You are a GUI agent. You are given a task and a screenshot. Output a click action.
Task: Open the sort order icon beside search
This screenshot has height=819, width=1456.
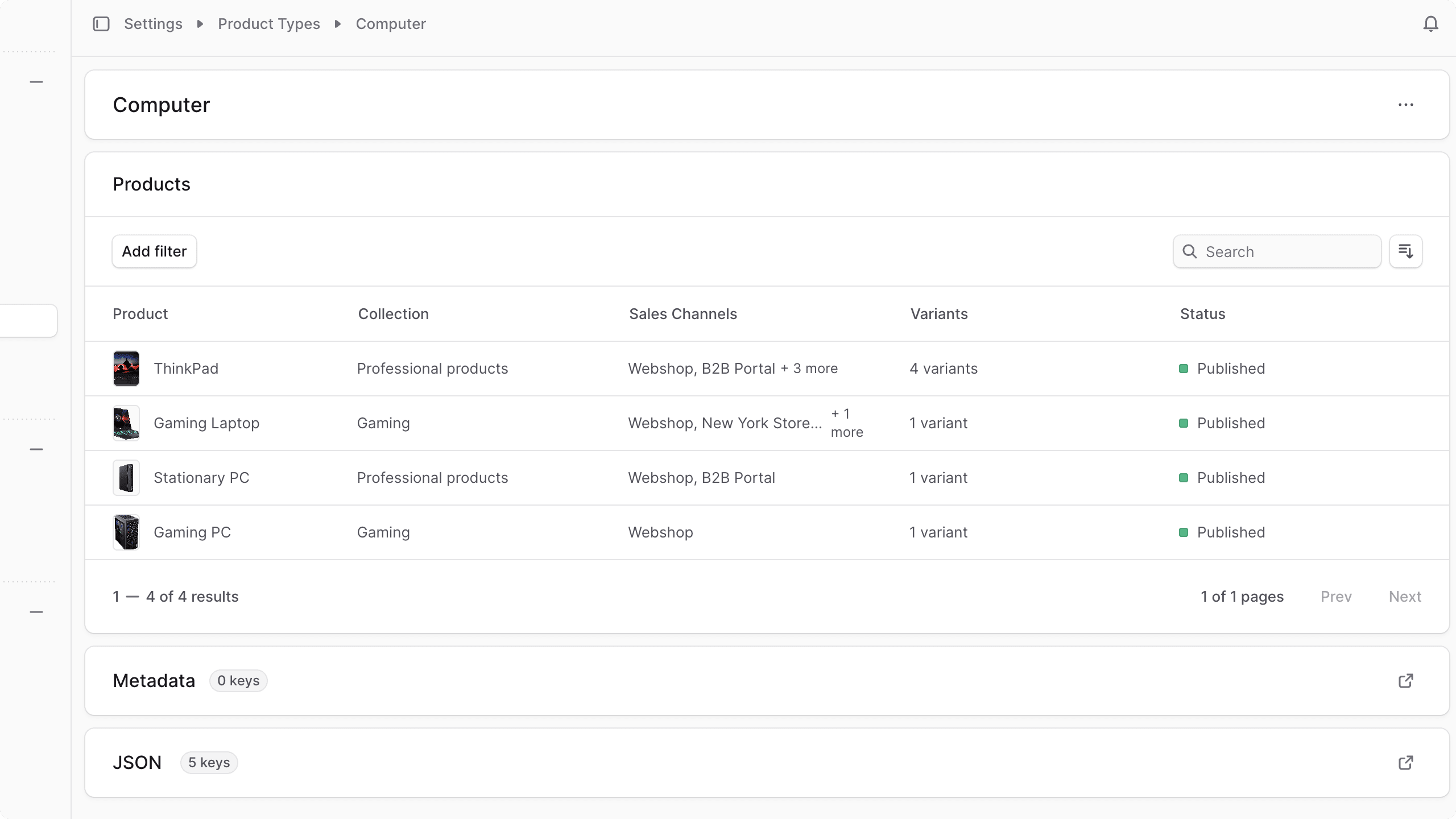1405,251
